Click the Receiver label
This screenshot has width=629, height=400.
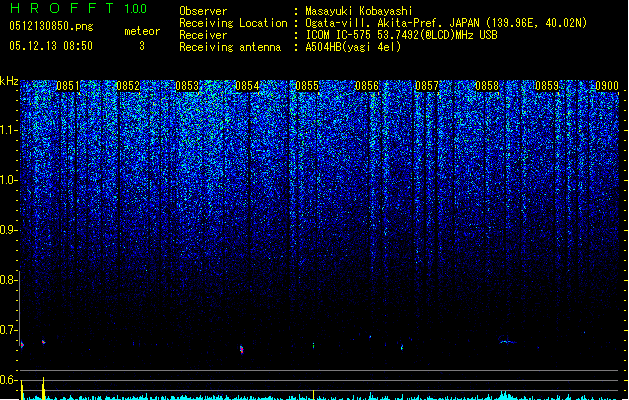point(203,35)
